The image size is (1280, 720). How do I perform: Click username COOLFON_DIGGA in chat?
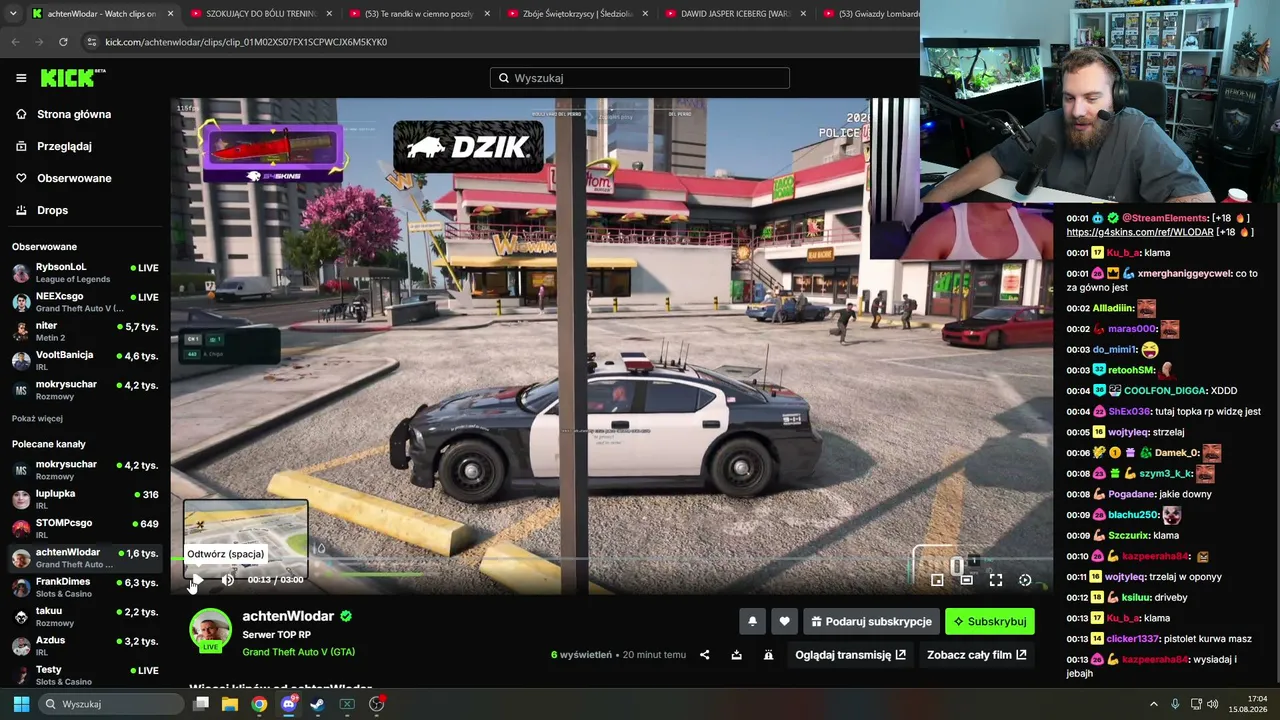[x=1166, y=391]
